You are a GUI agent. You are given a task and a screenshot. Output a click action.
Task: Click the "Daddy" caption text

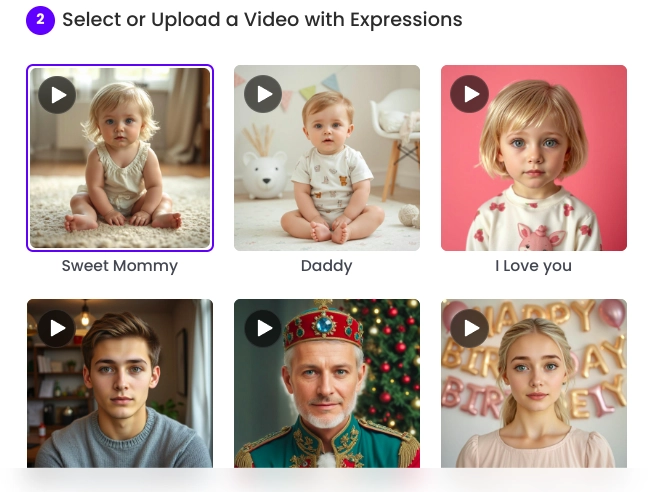[x=326, y=266]
